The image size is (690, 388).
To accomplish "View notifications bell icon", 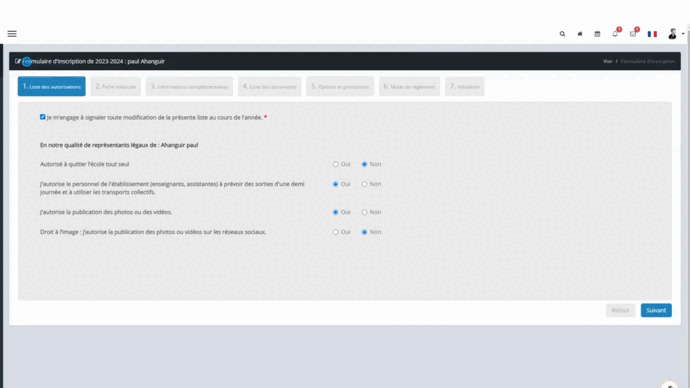I will [615, 34].
